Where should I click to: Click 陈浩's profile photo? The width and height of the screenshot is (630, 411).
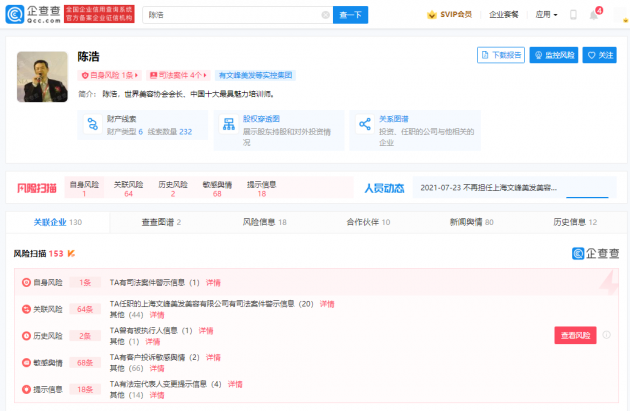pos(42,77)
